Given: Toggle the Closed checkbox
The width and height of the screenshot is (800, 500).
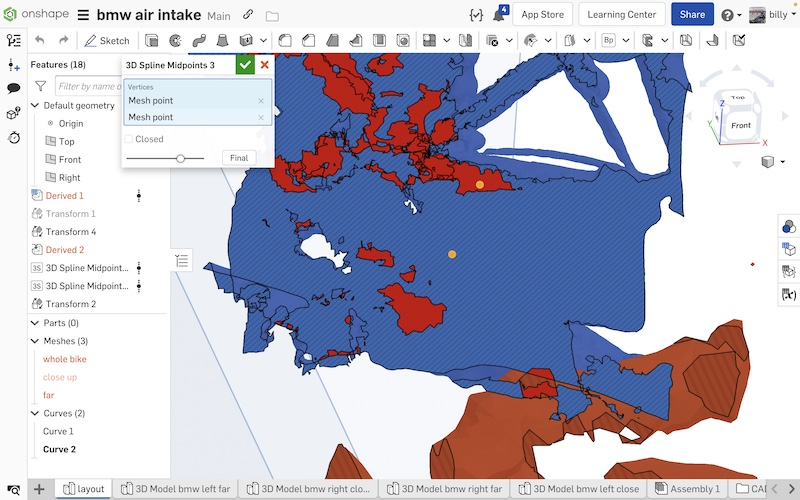Looking at the screenshot, I should pos(129,139).
